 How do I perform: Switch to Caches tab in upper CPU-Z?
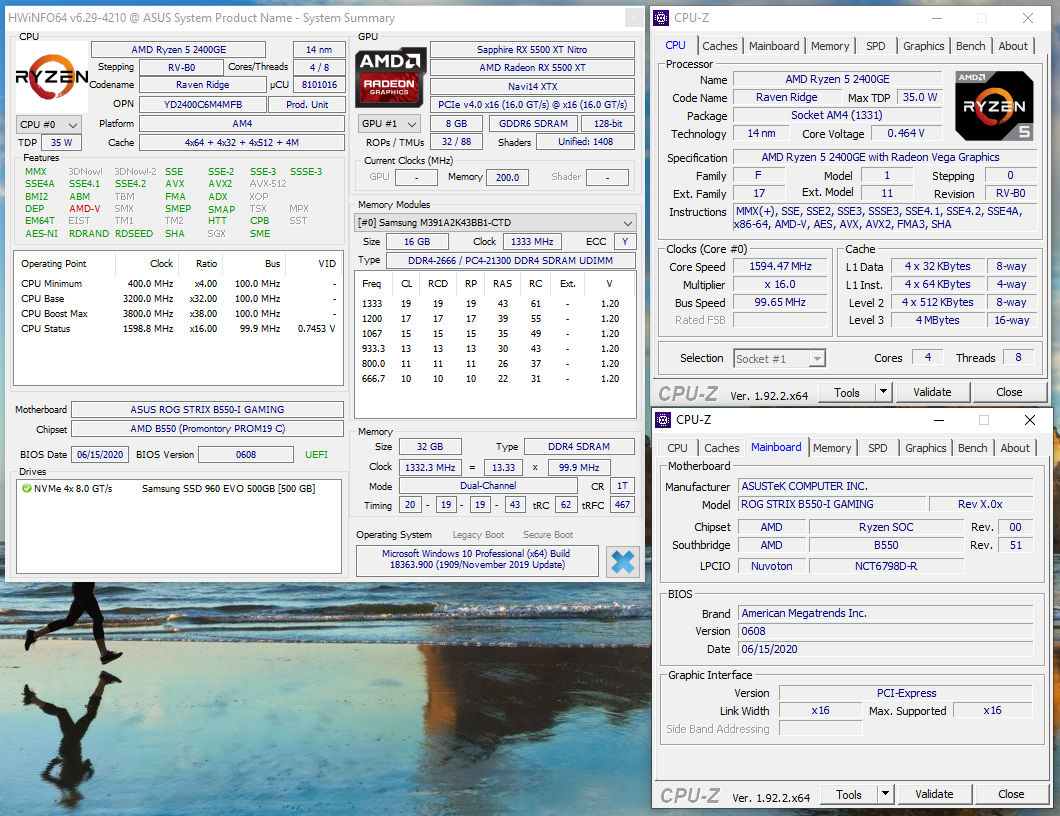(719, 46)
